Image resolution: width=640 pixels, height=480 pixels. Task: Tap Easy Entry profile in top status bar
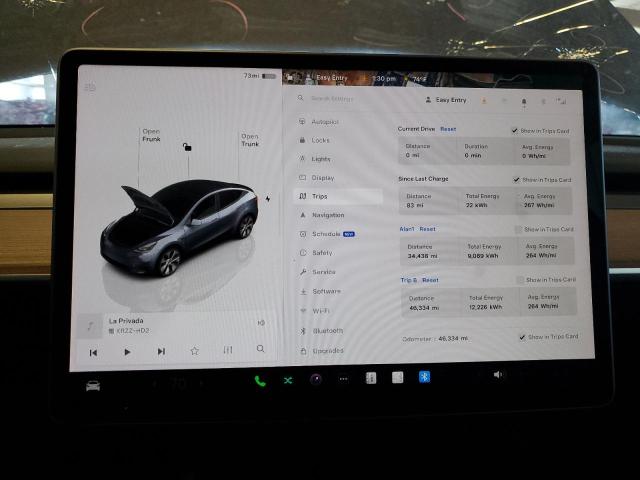327,78
